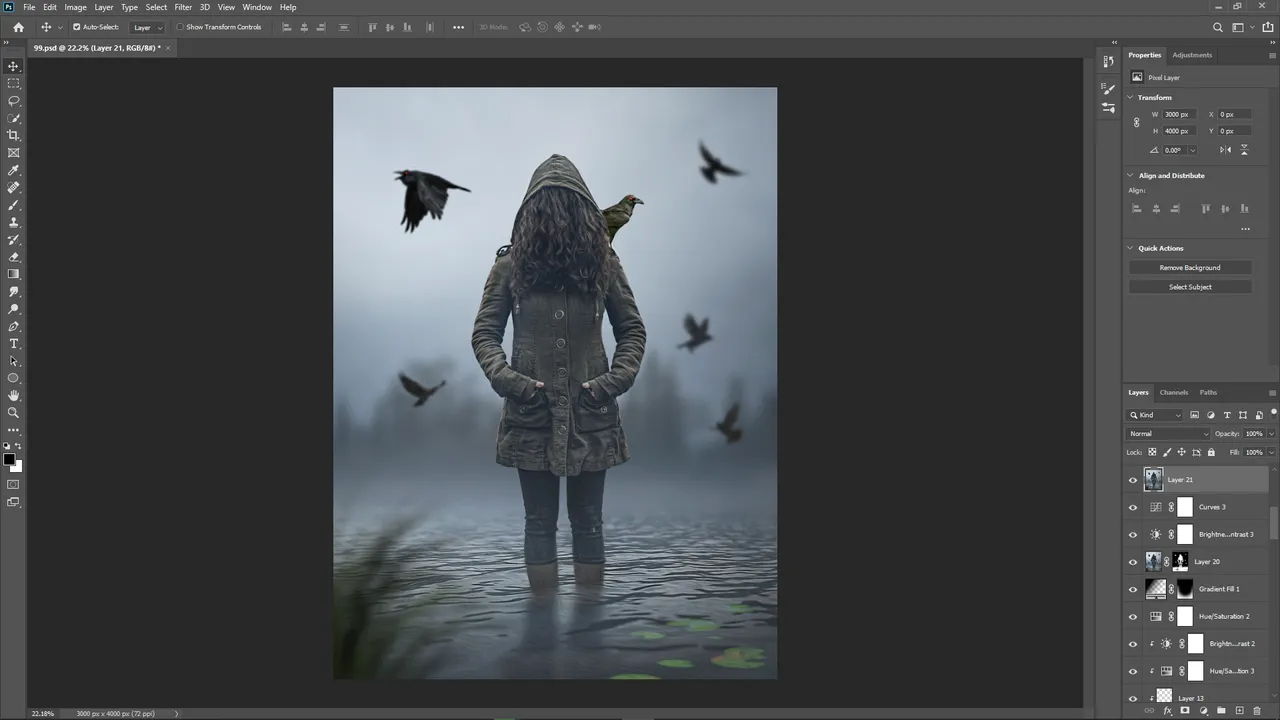This screenshot has height=720, width=1280.
Task: Select the History Brush tool
Action: tap(13, 239)
